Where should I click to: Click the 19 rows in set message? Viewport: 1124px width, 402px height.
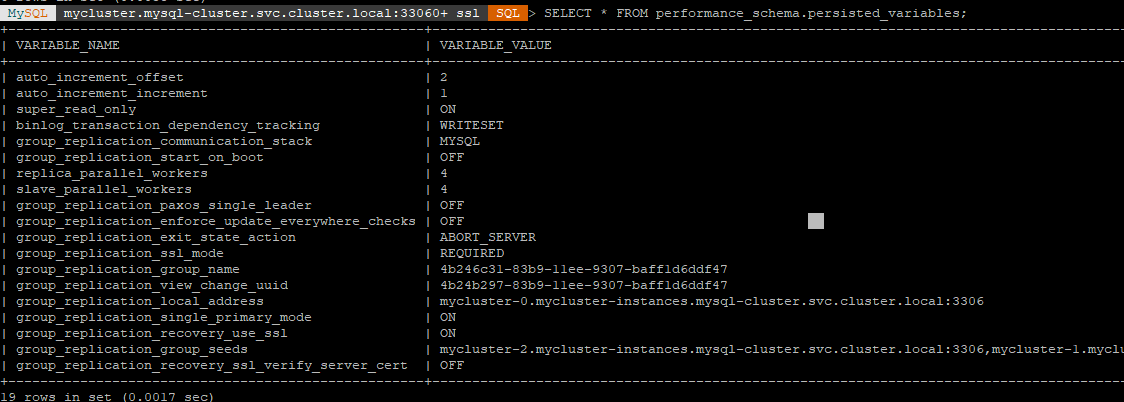click(107, 396)
